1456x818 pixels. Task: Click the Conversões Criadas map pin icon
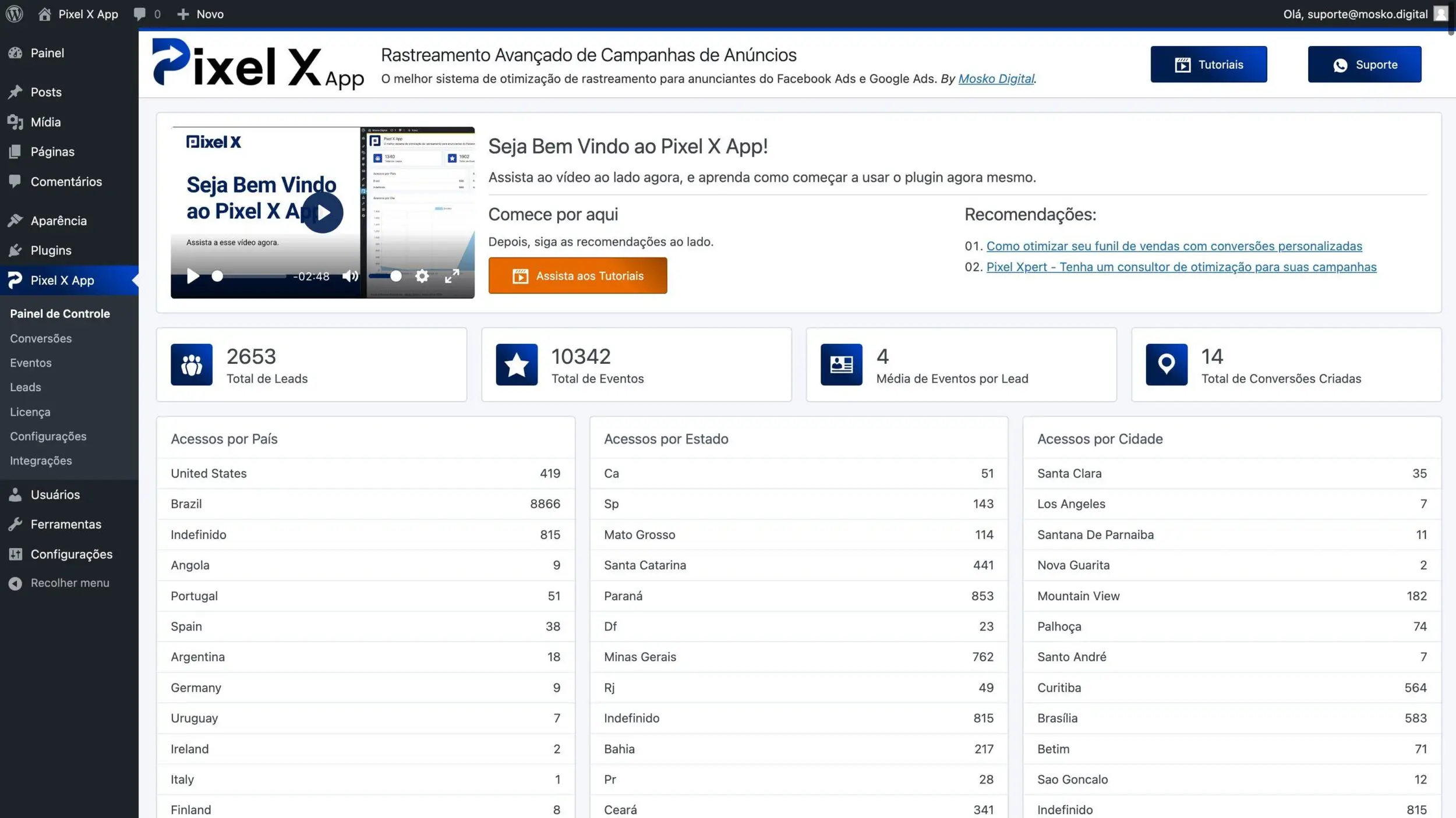[1166, 364]
